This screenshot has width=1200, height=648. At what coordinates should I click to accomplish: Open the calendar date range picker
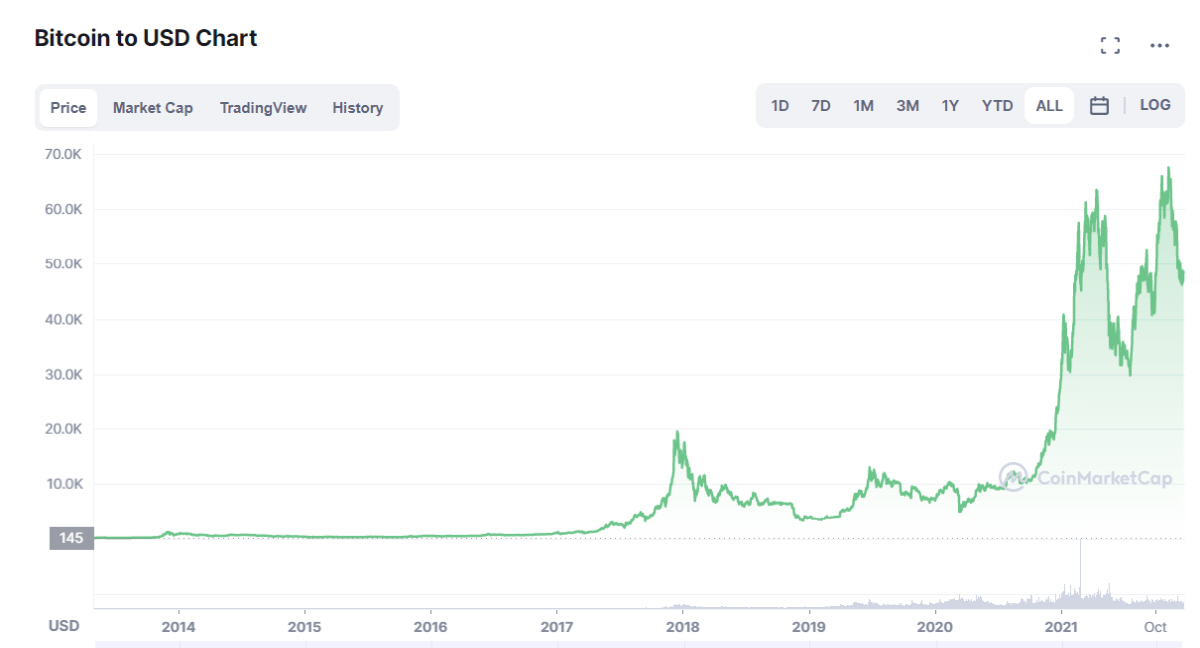click(1099, 105)
